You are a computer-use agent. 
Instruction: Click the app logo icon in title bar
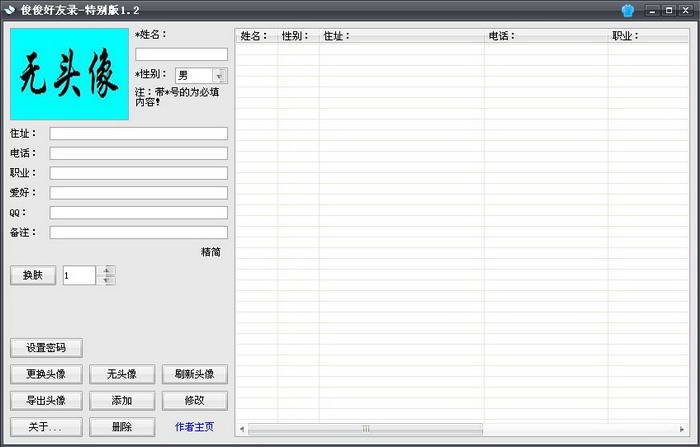pos(9,10)
